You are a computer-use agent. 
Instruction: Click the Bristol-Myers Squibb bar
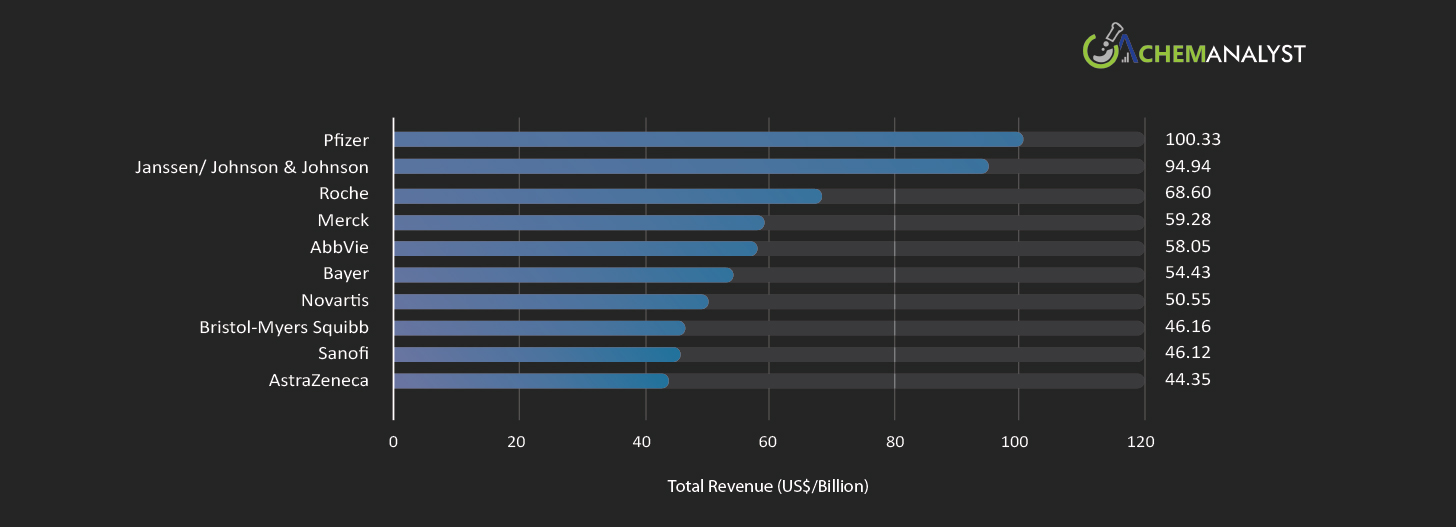point(539,328)
